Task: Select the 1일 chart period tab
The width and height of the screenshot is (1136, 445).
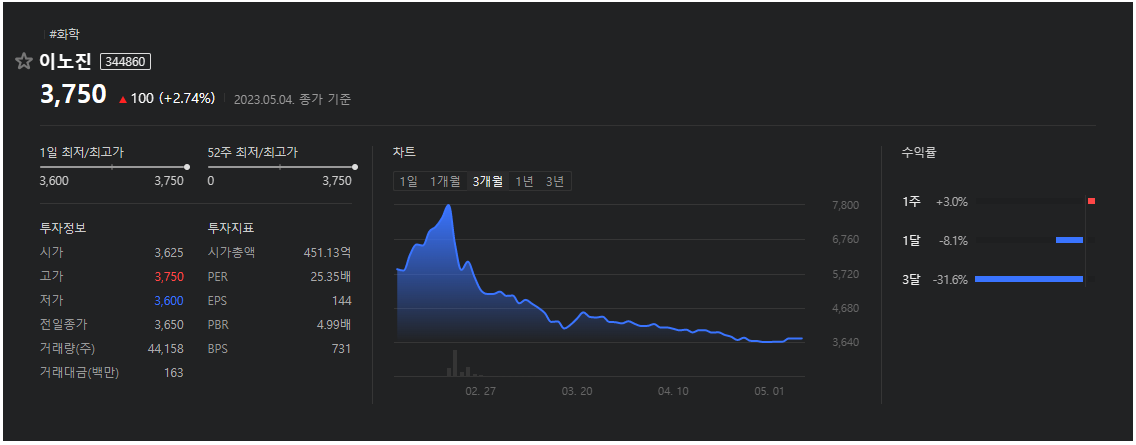Action: (408, 181)
